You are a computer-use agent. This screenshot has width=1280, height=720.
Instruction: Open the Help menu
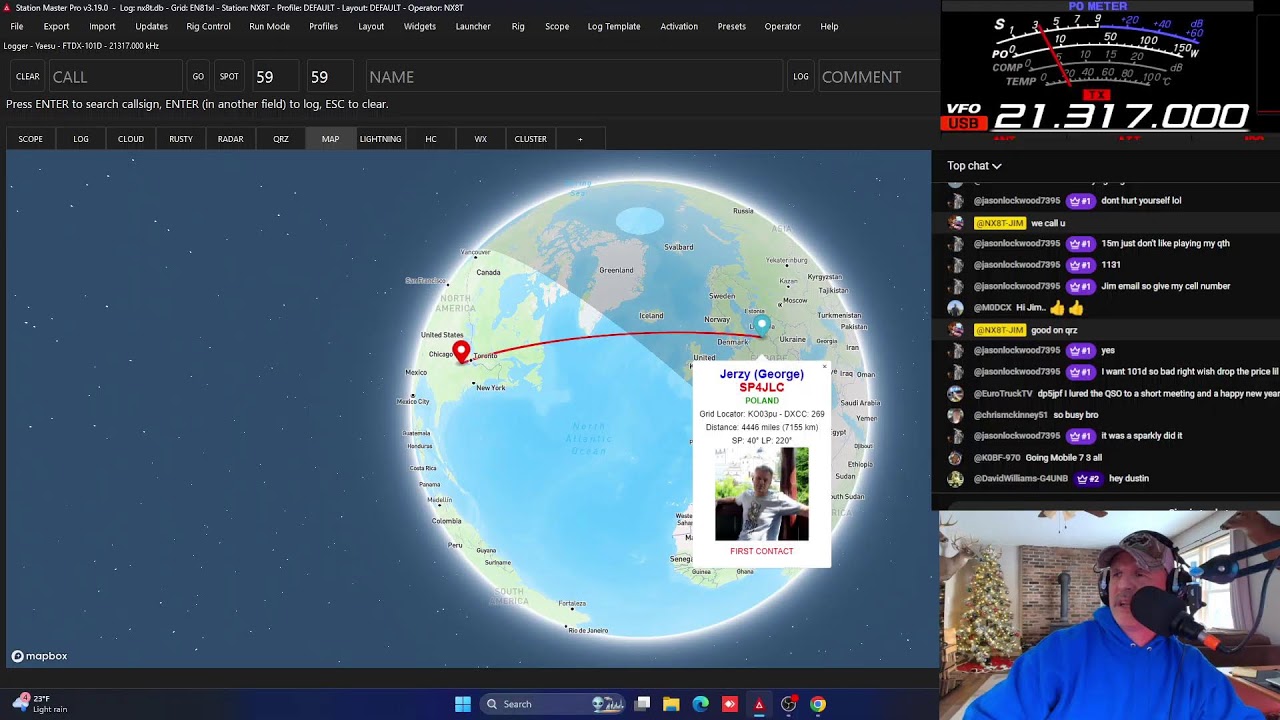point(829,26)
